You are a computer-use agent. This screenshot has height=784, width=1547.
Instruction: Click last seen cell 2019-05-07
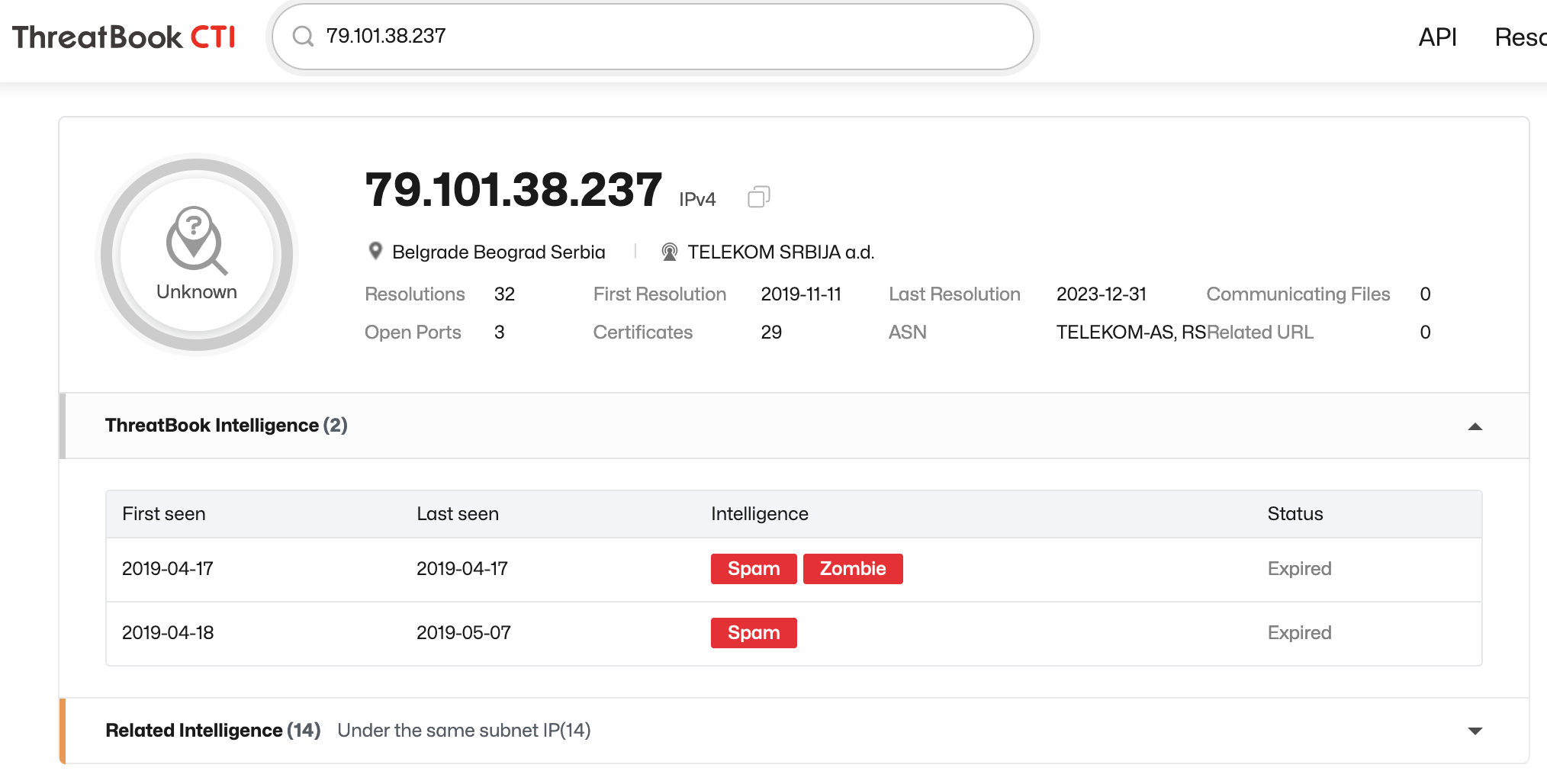pyautogui.click(x=464, y=633)
